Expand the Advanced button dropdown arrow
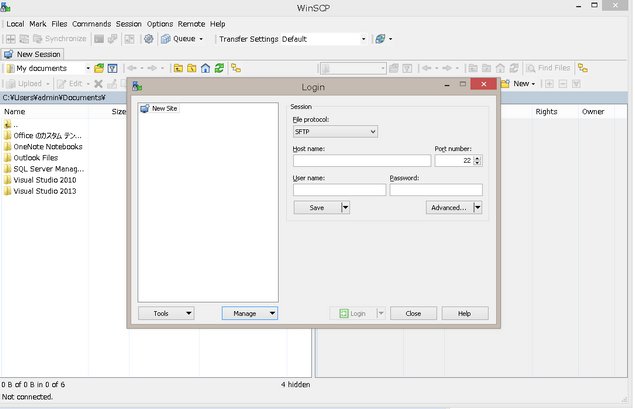The image size is (635, 409). click(477, 208)
